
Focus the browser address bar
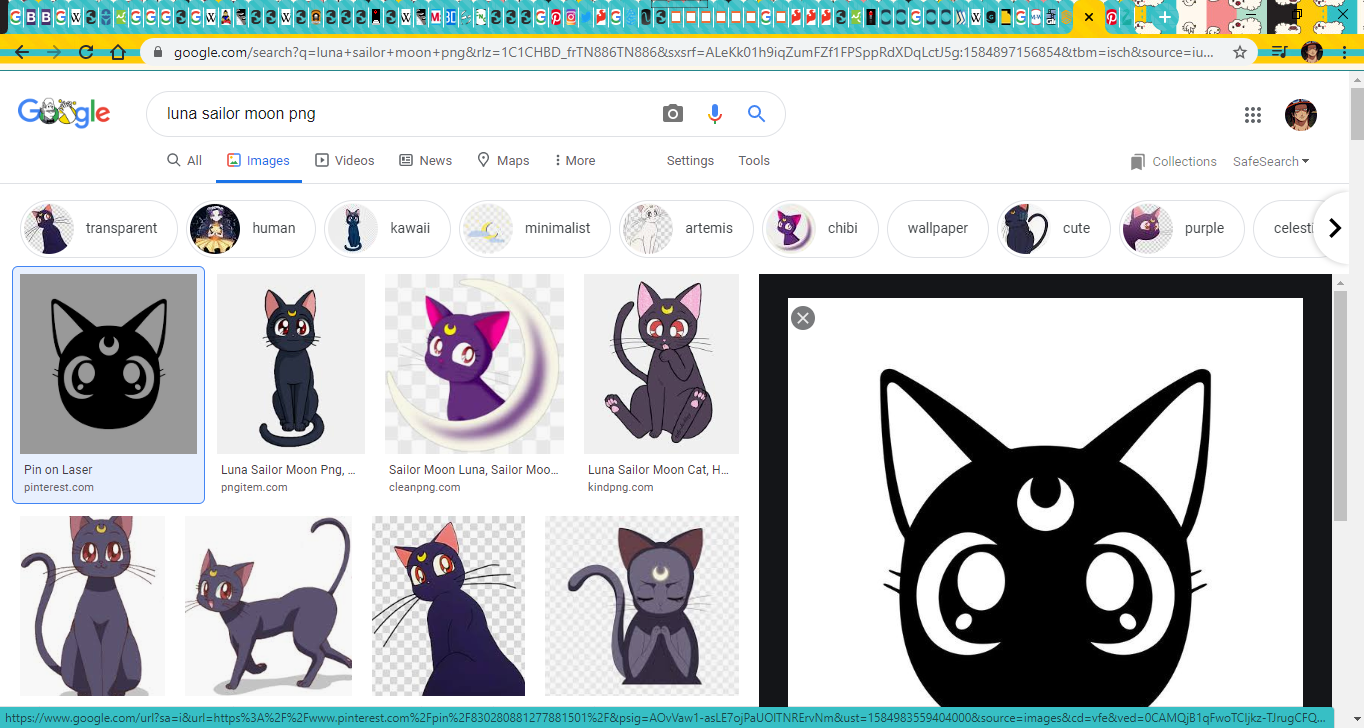point(695,52)
